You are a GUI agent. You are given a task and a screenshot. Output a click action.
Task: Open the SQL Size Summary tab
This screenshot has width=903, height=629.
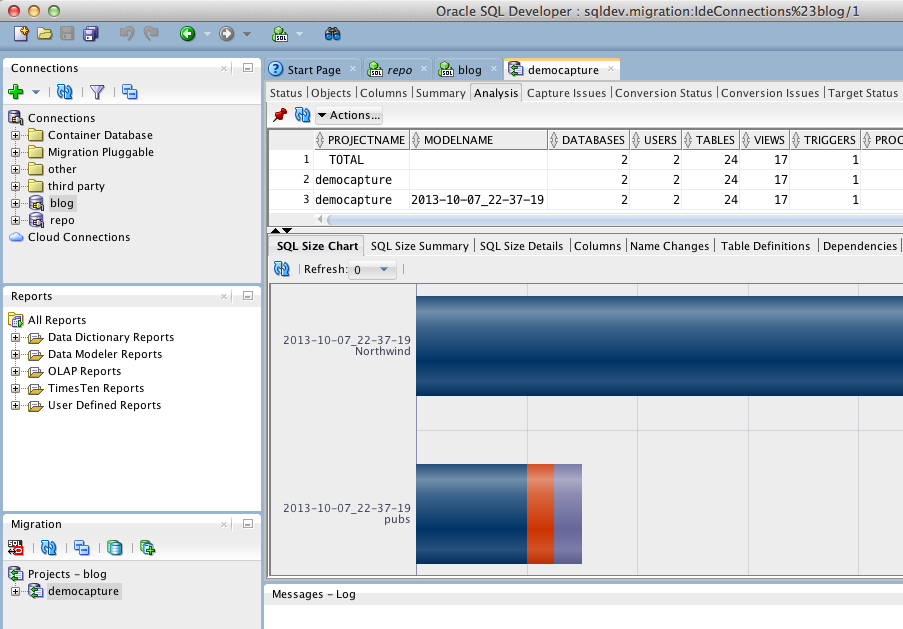click(x=419, y=246)
